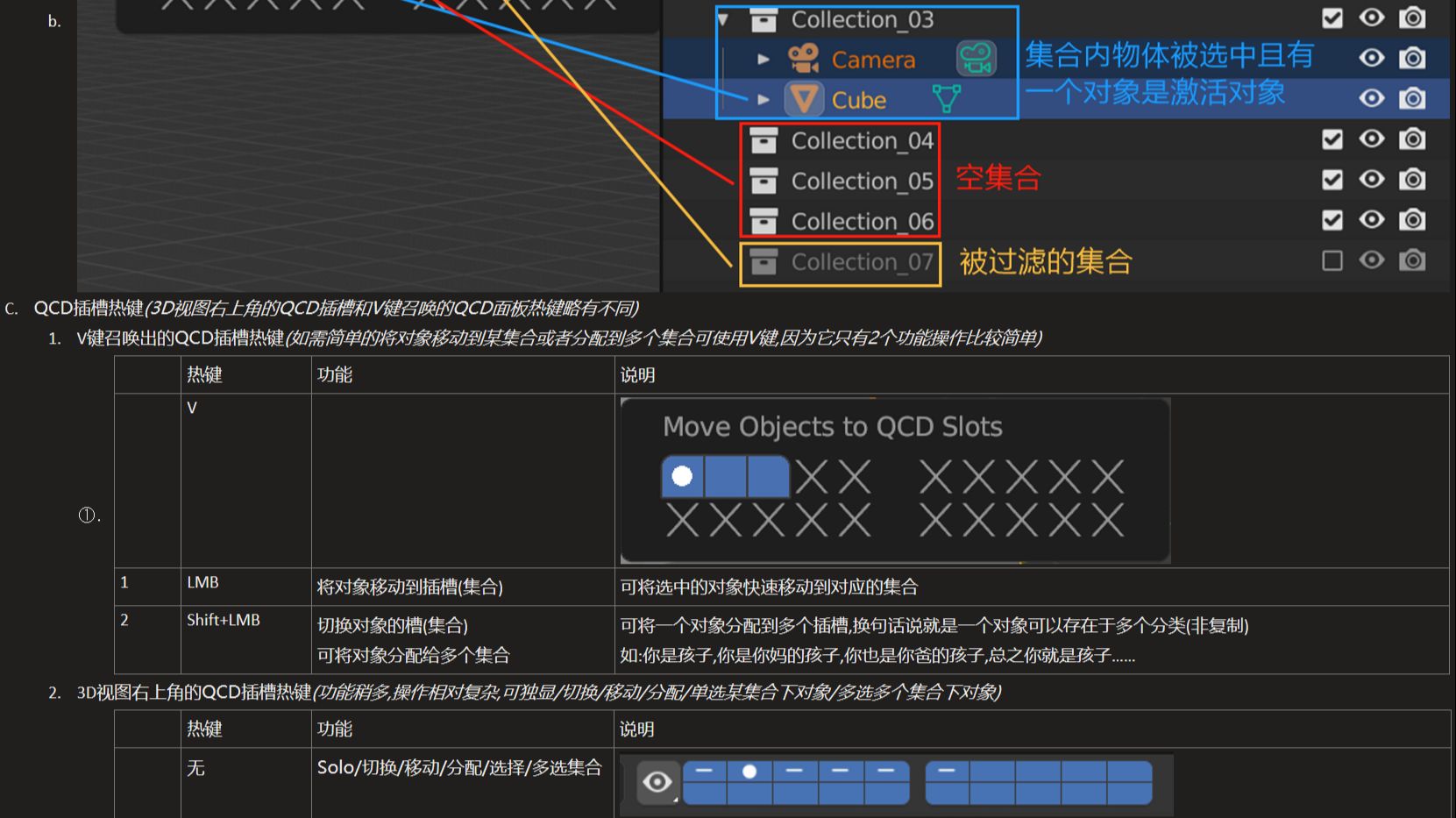Click the eye icon in the QCD header widget
This screenshot has height=818, width=1456.
click(x=657, y=781)
